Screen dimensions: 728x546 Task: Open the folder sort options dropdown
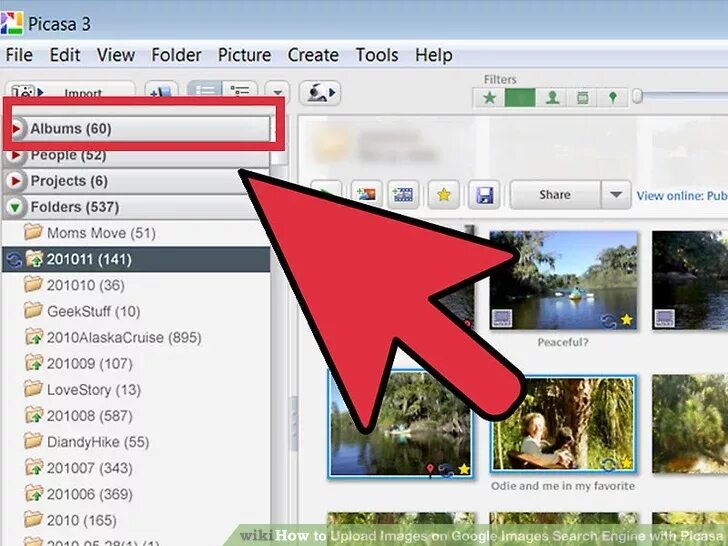pos(277,91)
